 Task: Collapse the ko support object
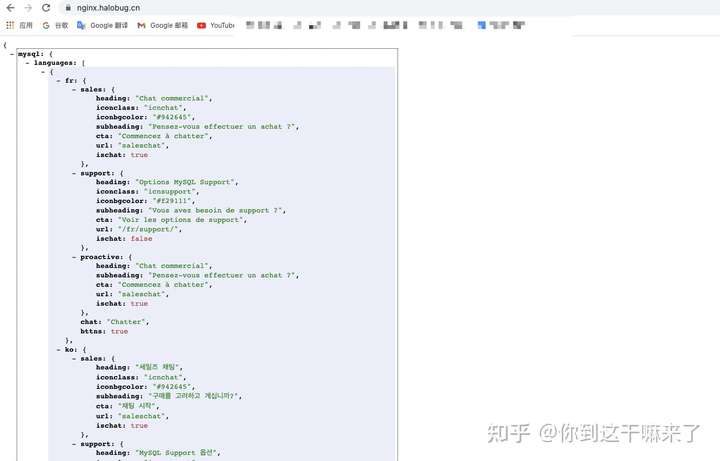[x=74, y=444]
